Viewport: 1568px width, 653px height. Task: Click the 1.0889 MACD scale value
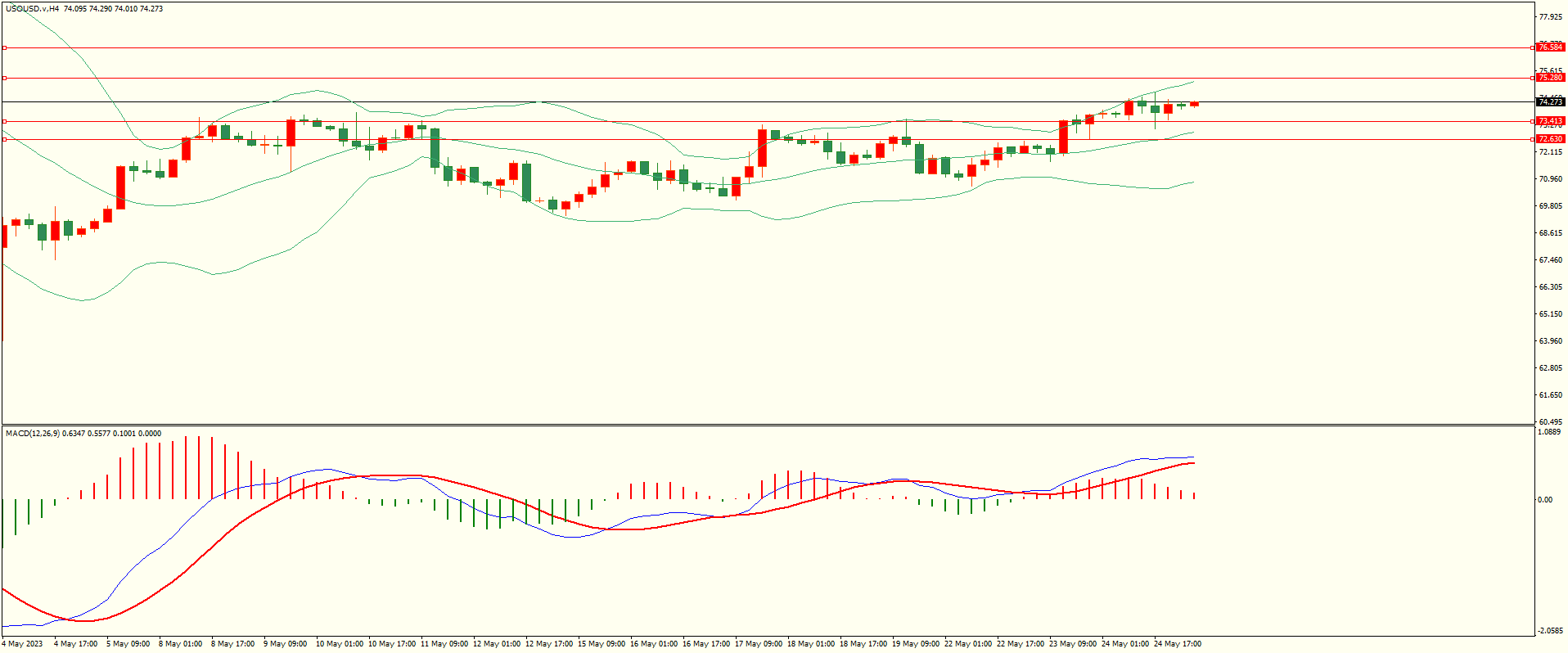click(1550, 432)
